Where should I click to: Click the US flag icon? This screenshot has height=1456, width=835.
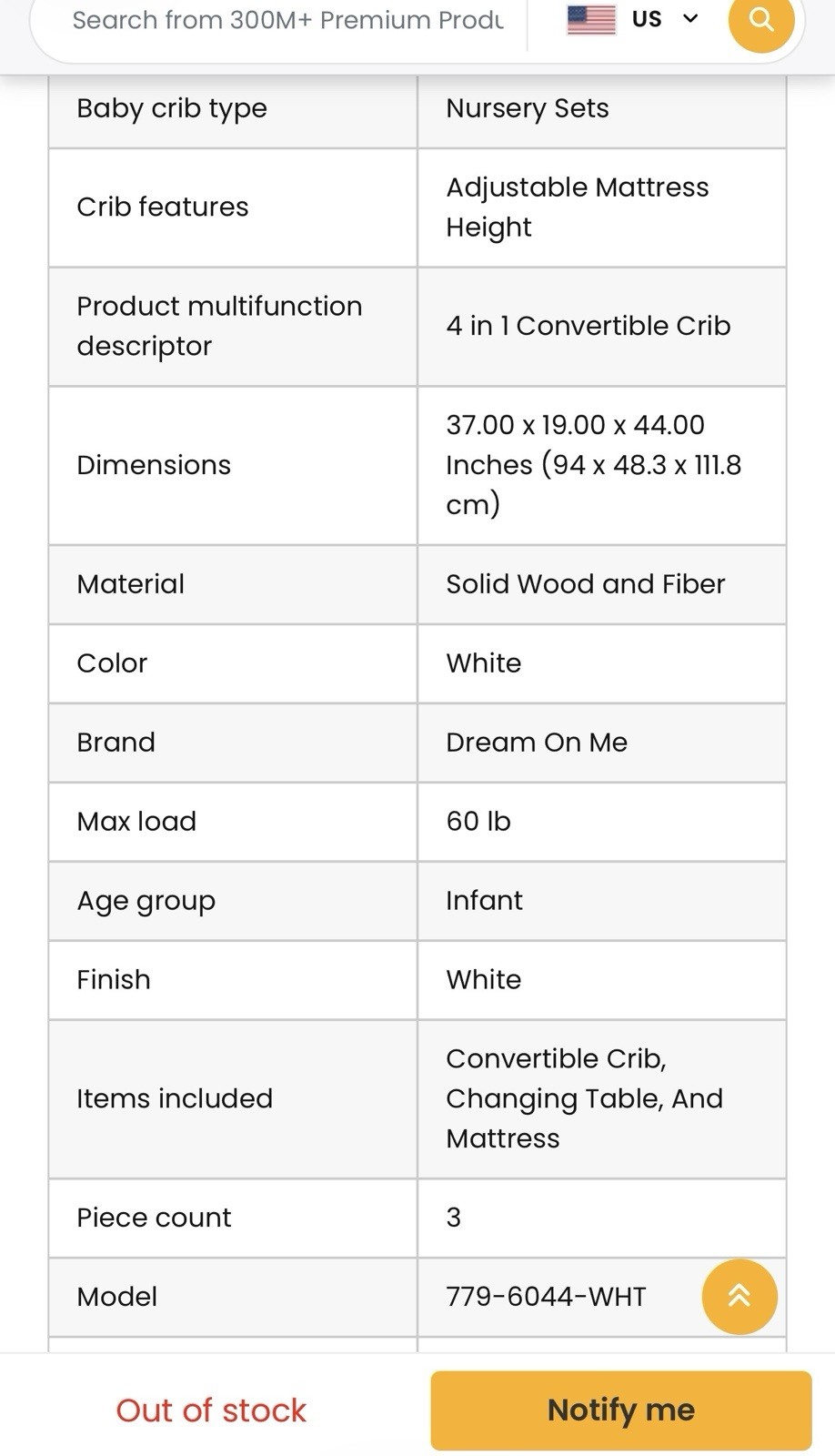tap(591, 19)
